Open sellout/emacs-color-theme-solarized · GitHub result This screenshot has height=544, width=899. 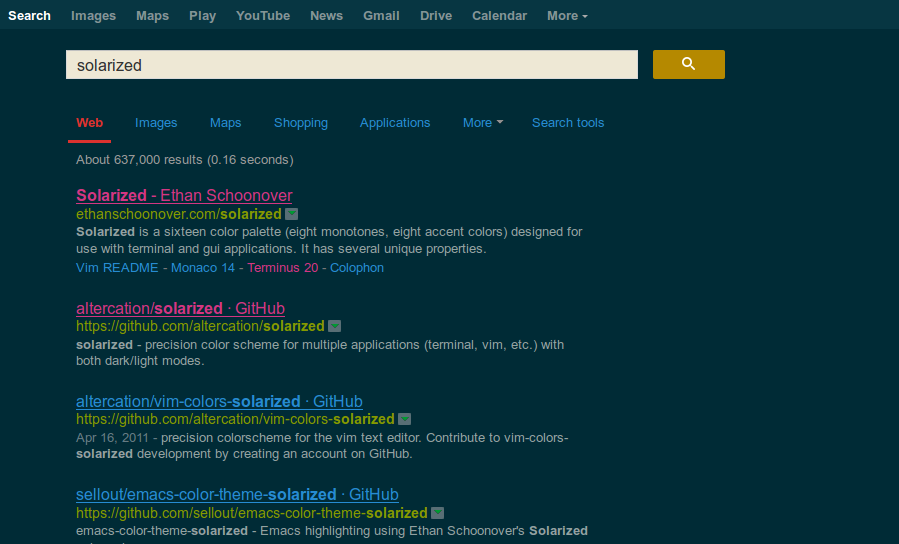point(237,494)
